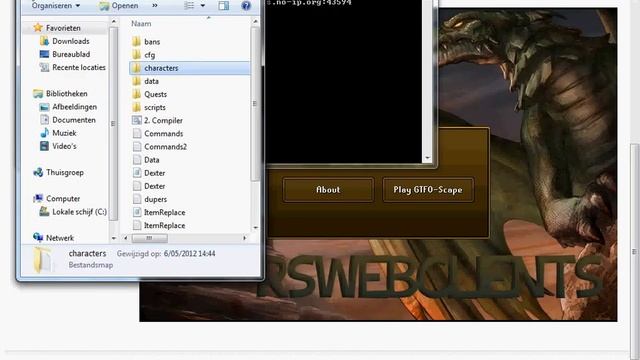
Task: Select the characters folder icon
Action: (x=137, y=68)
